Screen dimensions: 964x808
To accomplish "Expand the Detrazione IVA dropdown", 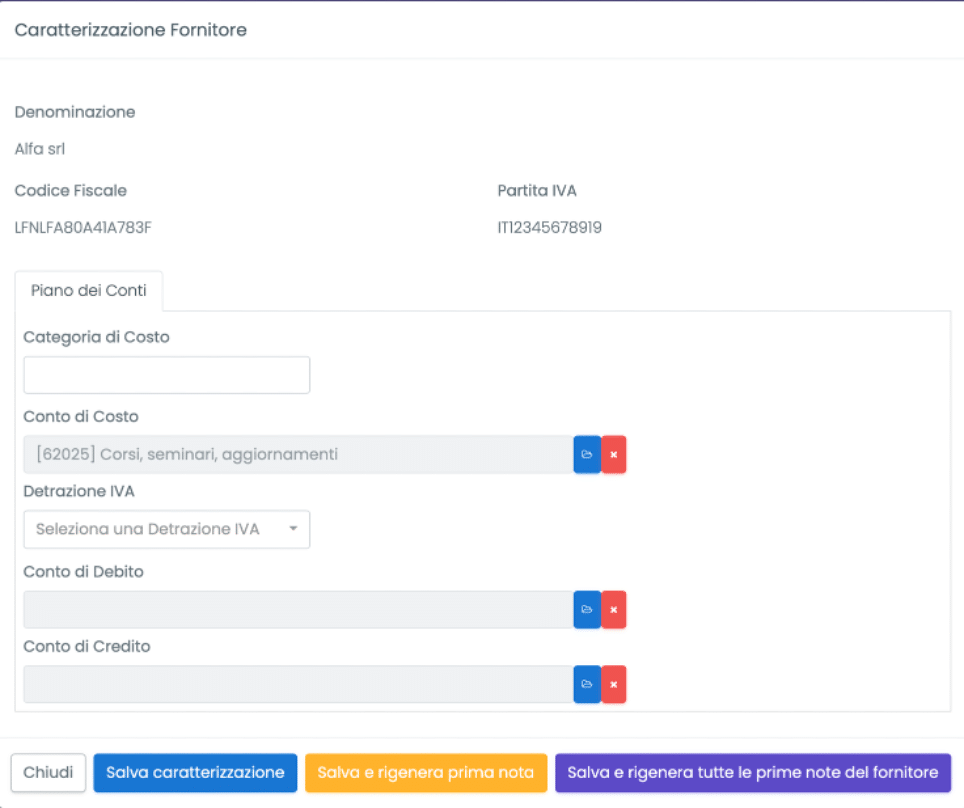I will (x=166, y=529).
